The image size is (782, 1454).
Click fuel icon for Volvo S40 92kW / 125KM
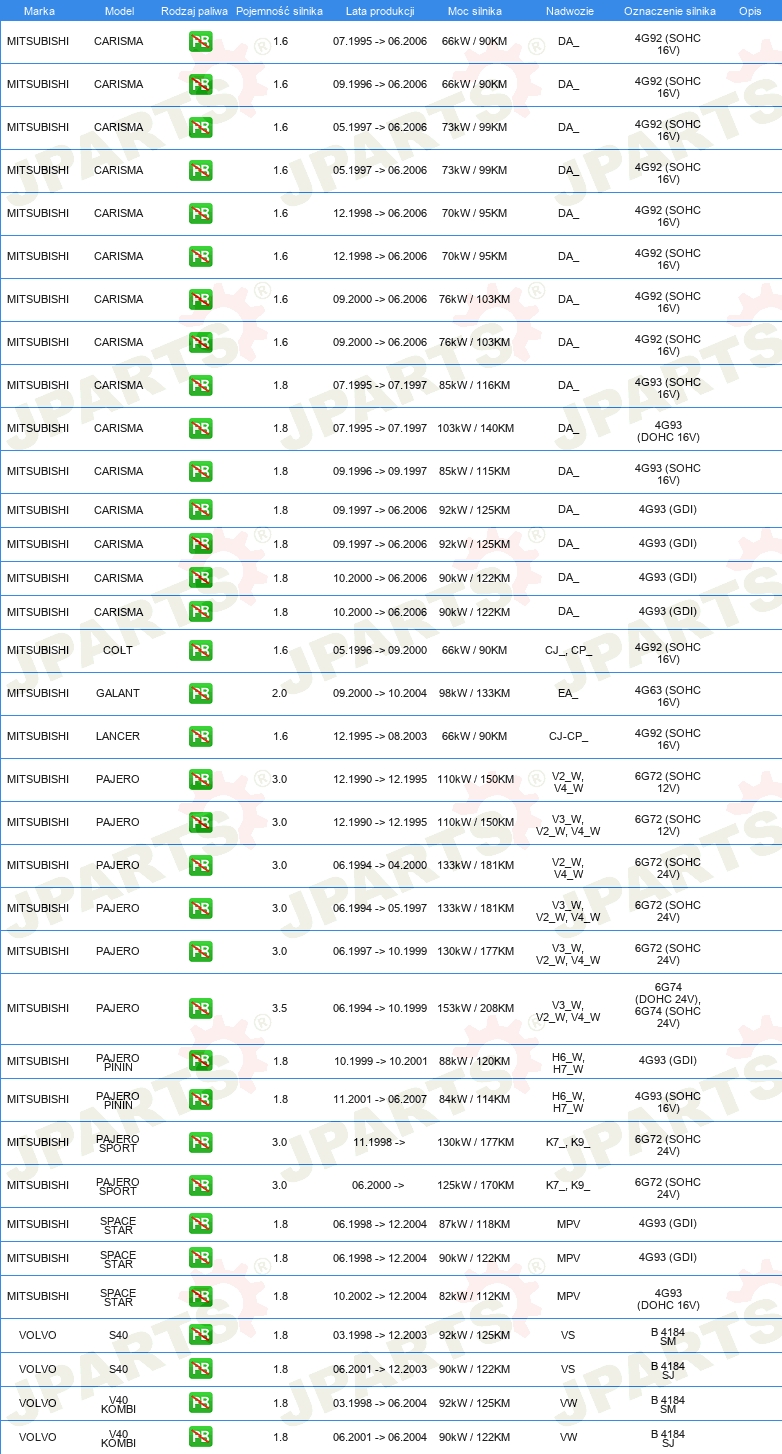pos(200,1335)
